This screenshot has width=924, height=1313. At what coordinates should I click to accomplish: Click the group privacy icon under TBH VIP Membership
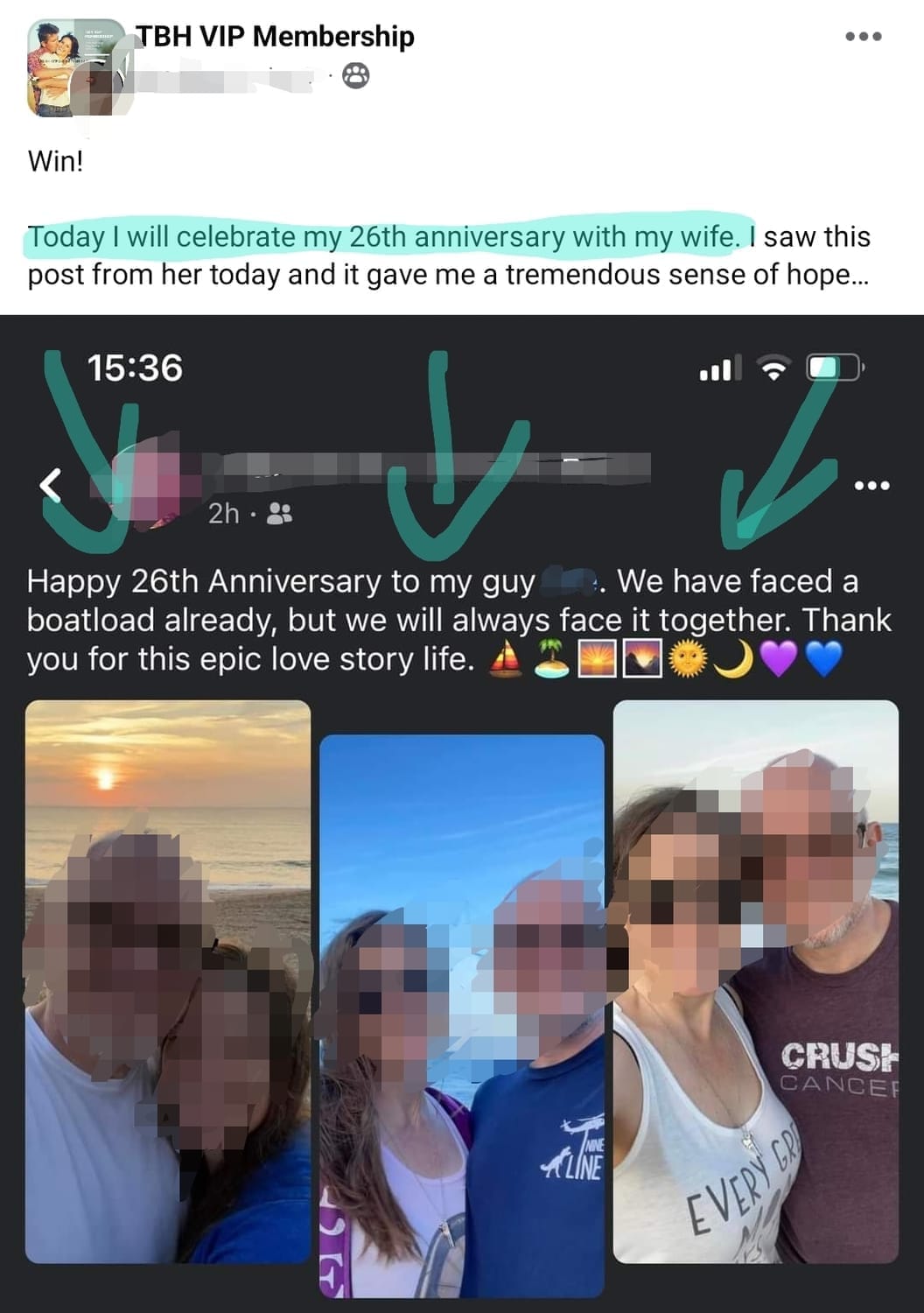[355, 76]
